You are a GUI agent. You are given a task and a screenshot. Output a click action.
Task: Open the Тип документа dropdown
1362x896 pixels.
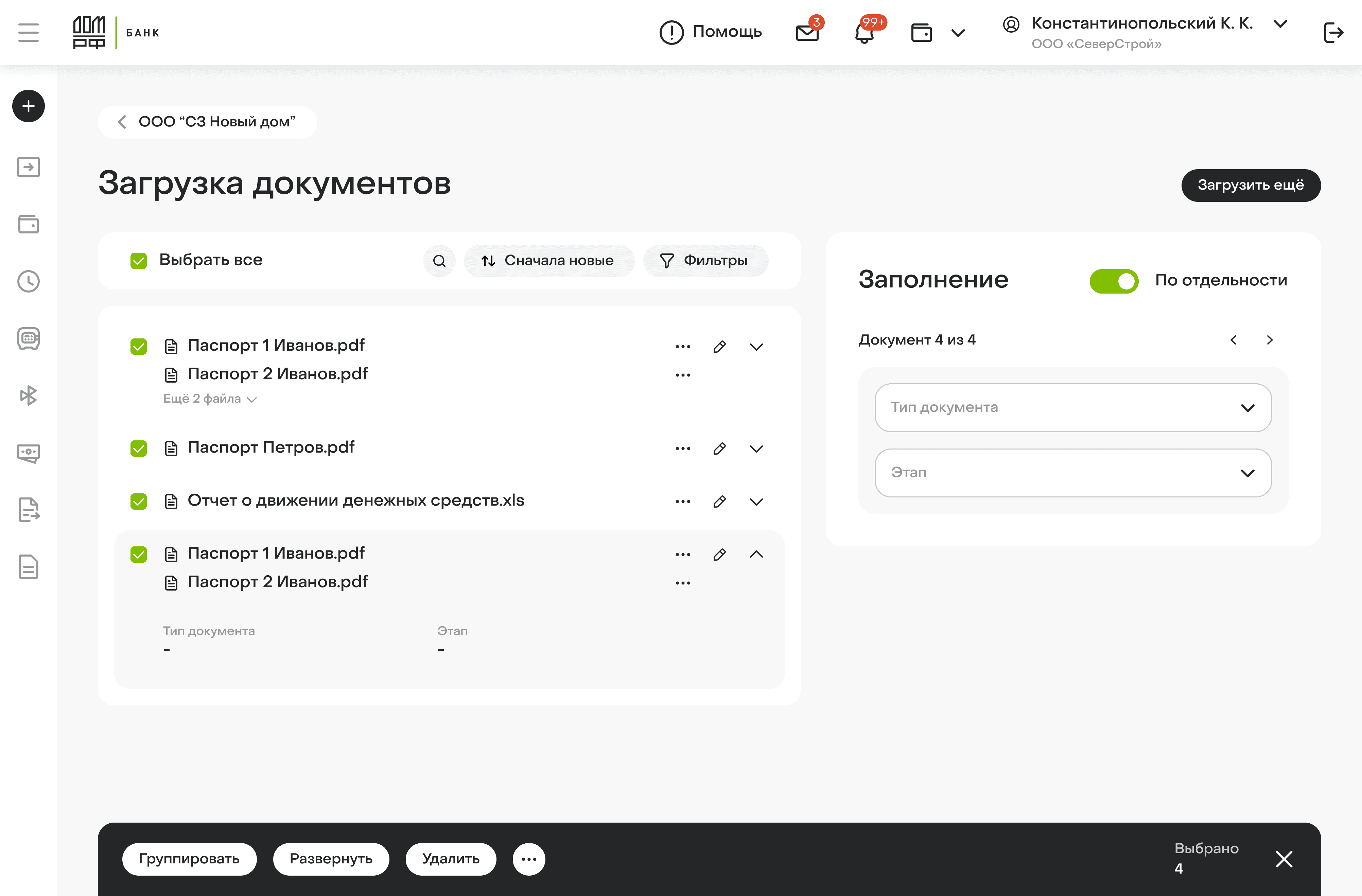pos(1072,407)
